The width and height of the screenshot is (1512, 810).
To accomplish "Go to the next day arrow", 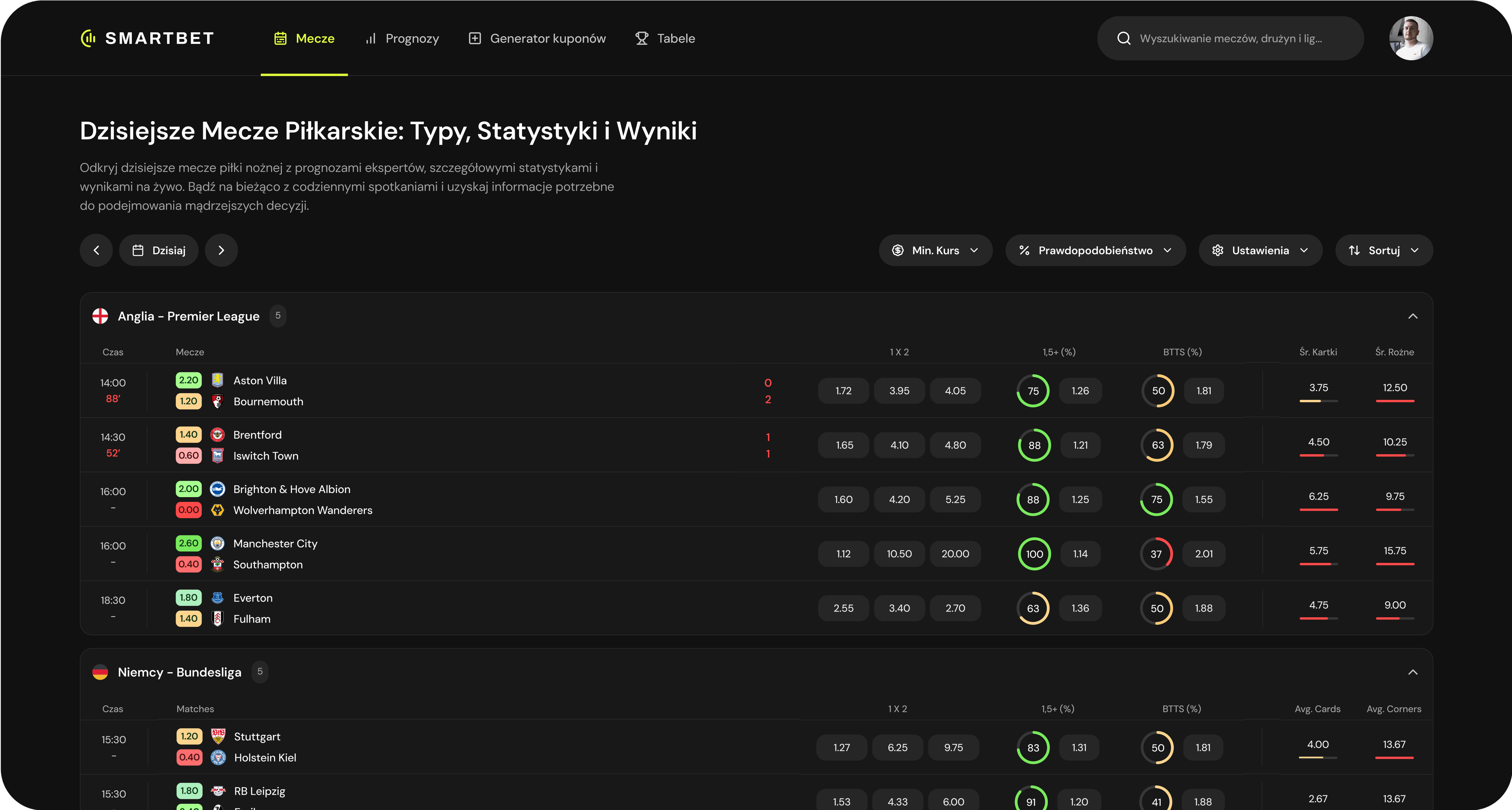I will click(x=221, y=250).
